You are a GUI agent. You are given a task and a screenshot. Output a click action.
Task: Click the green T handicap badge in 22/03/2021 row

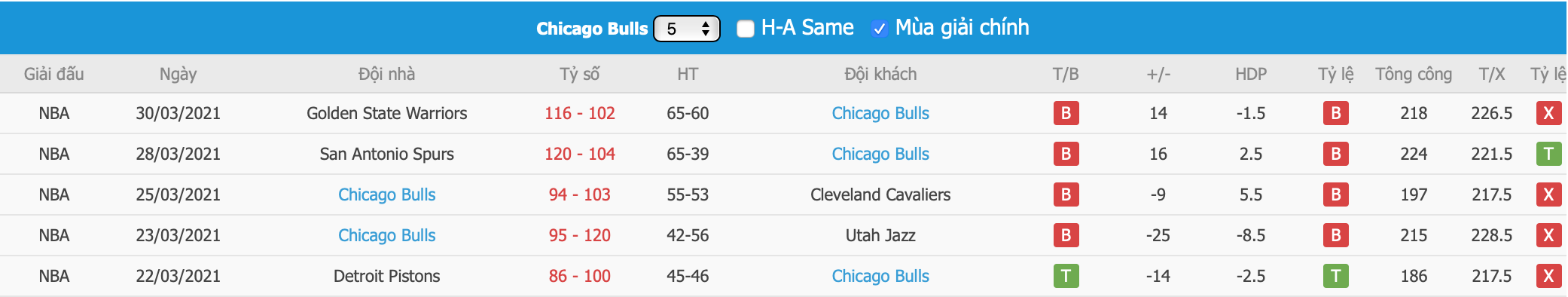[1335, 276]
